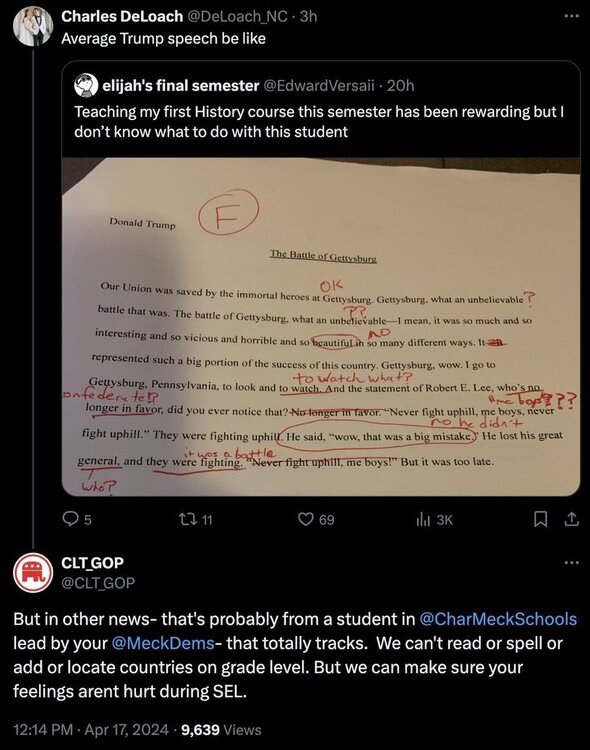Open the @DeLoach_NC handle
The width and height of the screenshot is (590, 750).
[x=237, y=16]
